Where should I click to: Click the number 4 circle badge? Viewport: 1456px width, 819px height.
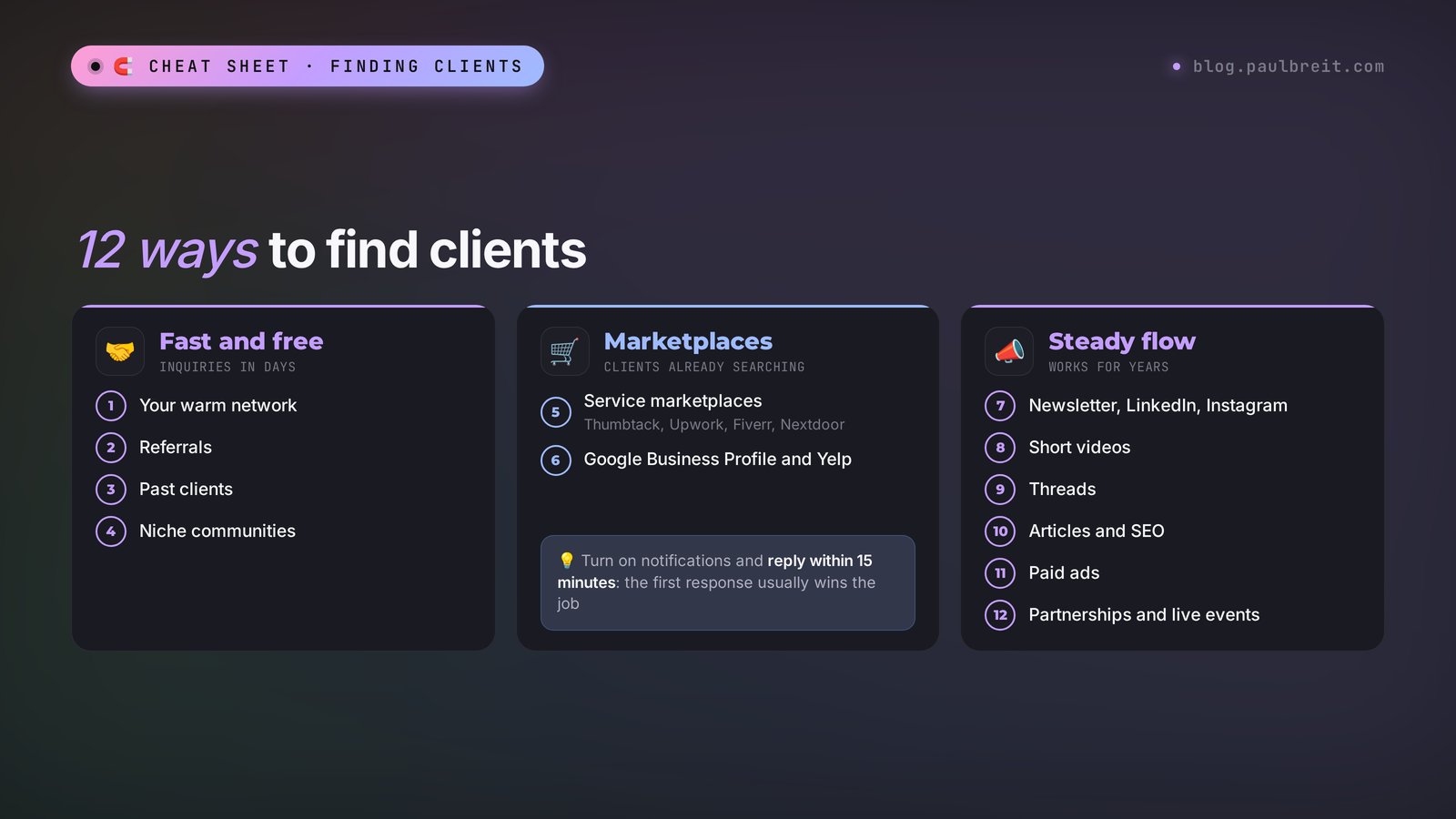[111, 531]
